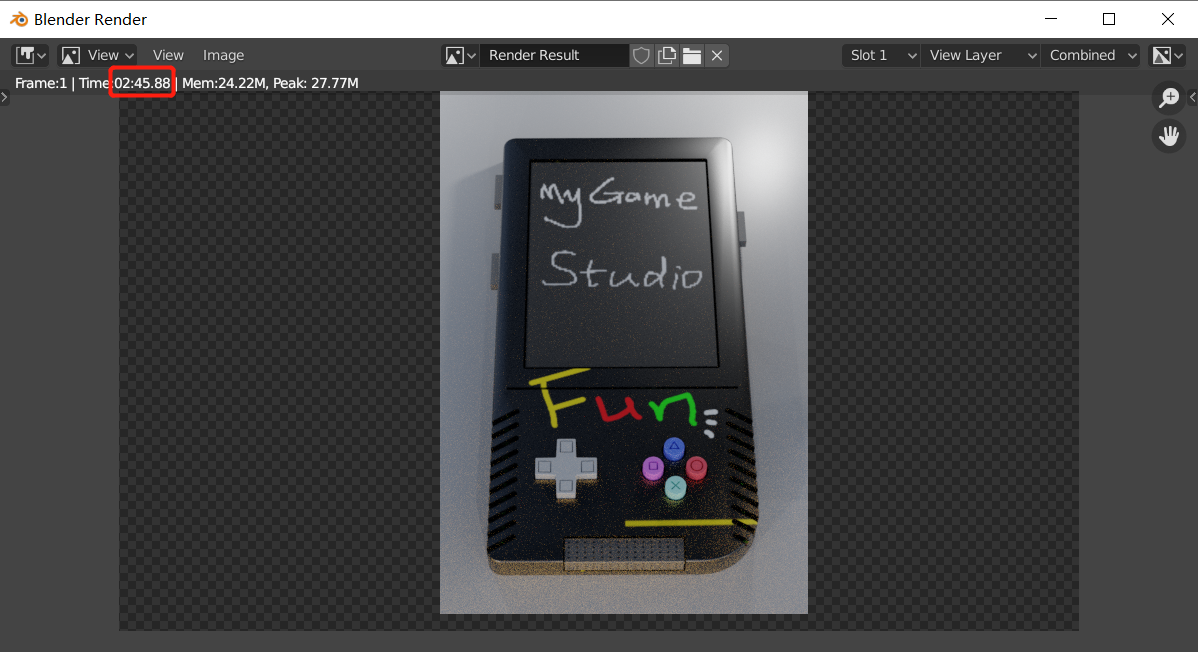Minimize the Blender Render window
1198x652 pixels.
coord(1051,19)
